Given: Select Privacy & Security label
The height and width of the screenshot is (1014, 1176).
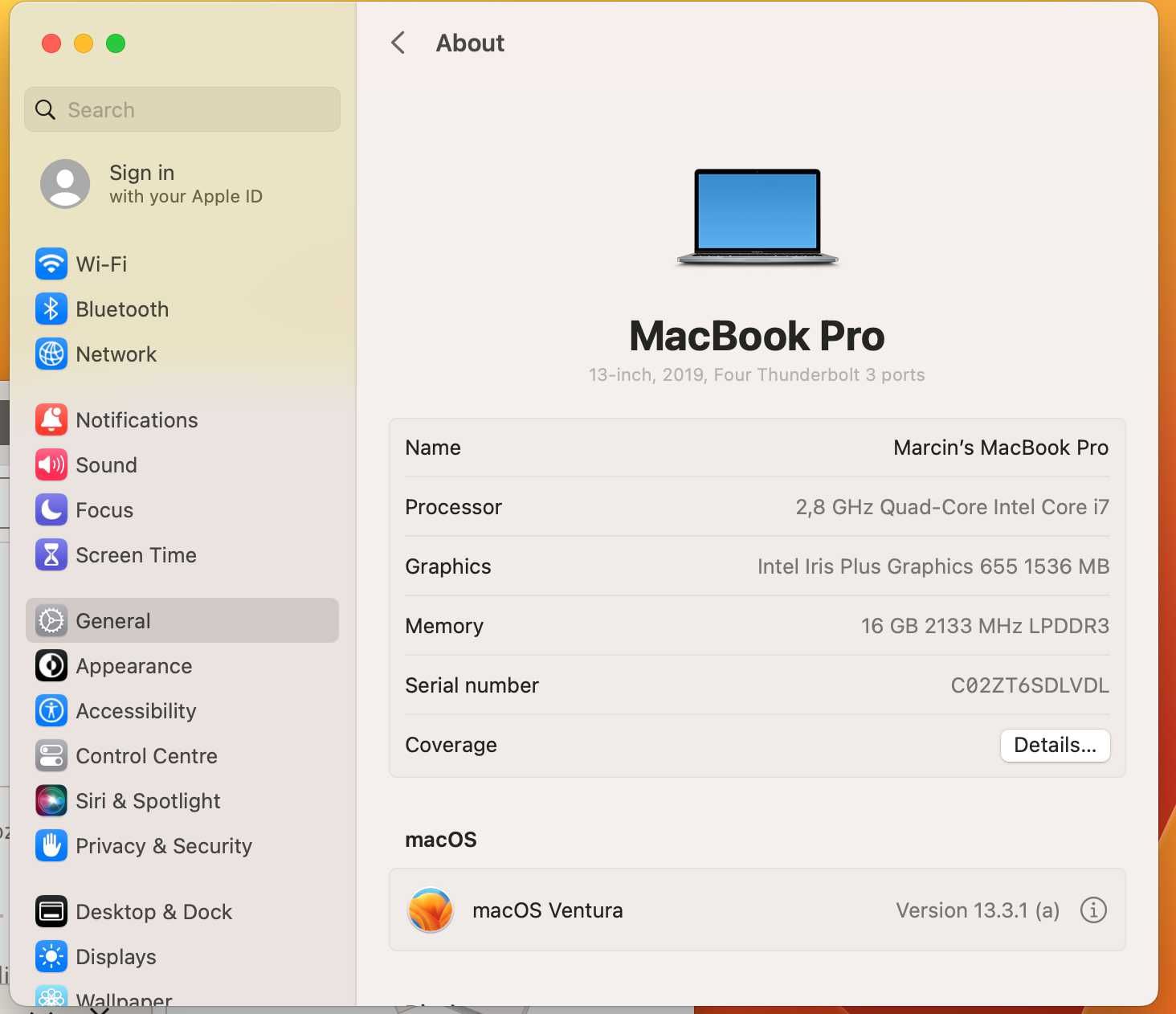Looking at the screenshot, I should point(164,846).
